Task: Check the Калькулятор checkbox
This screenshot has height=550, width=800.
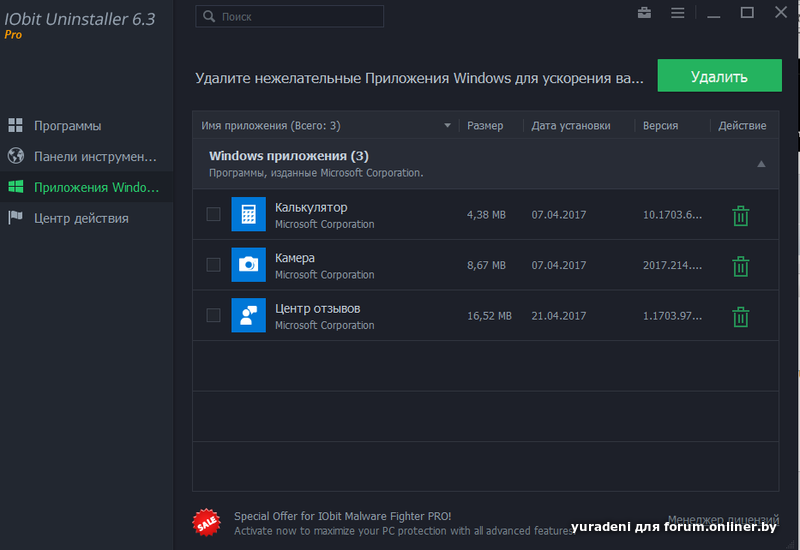Action: coord(213,214)
